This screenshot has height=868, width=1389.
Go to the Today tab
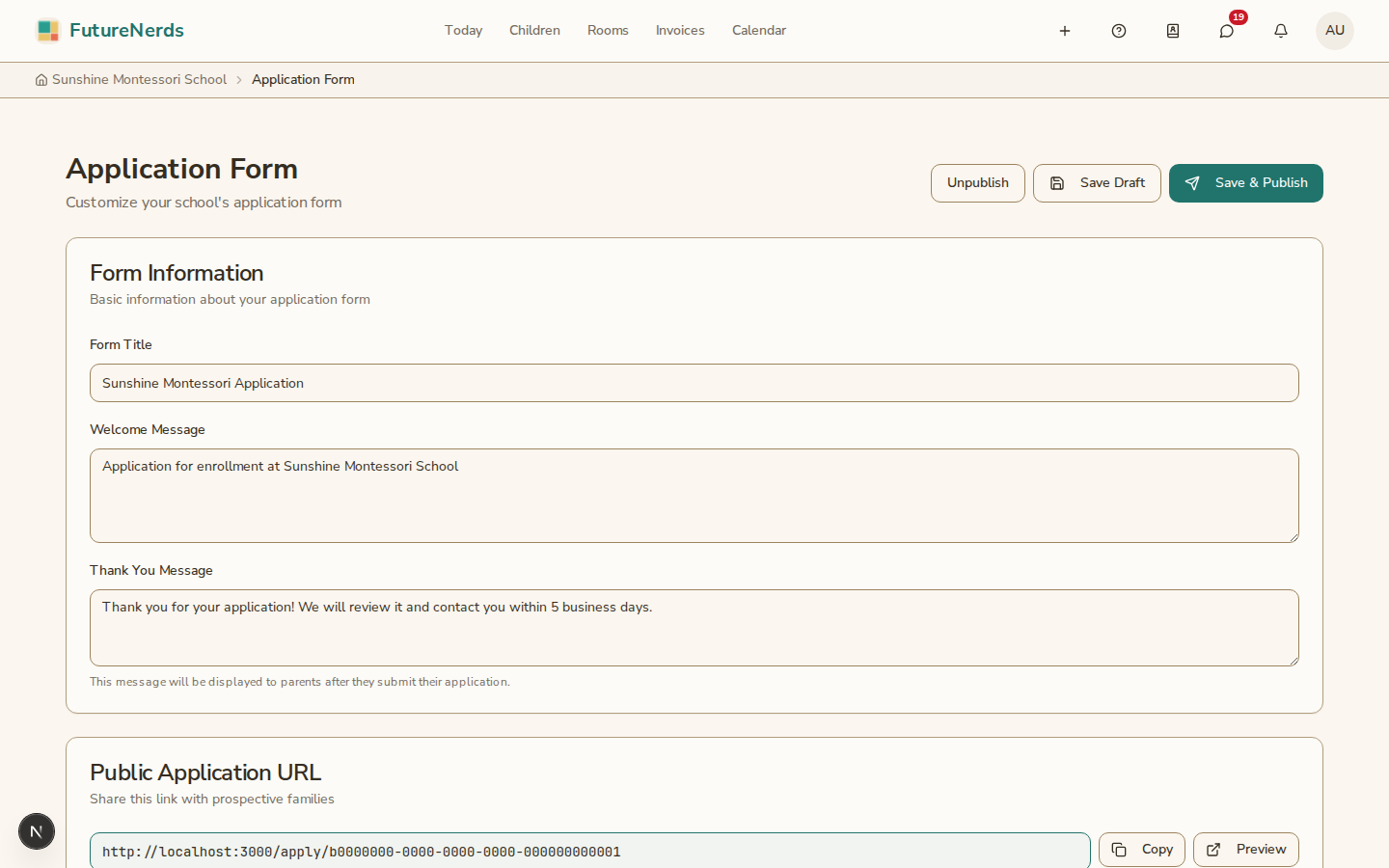[x=463, y=31]
